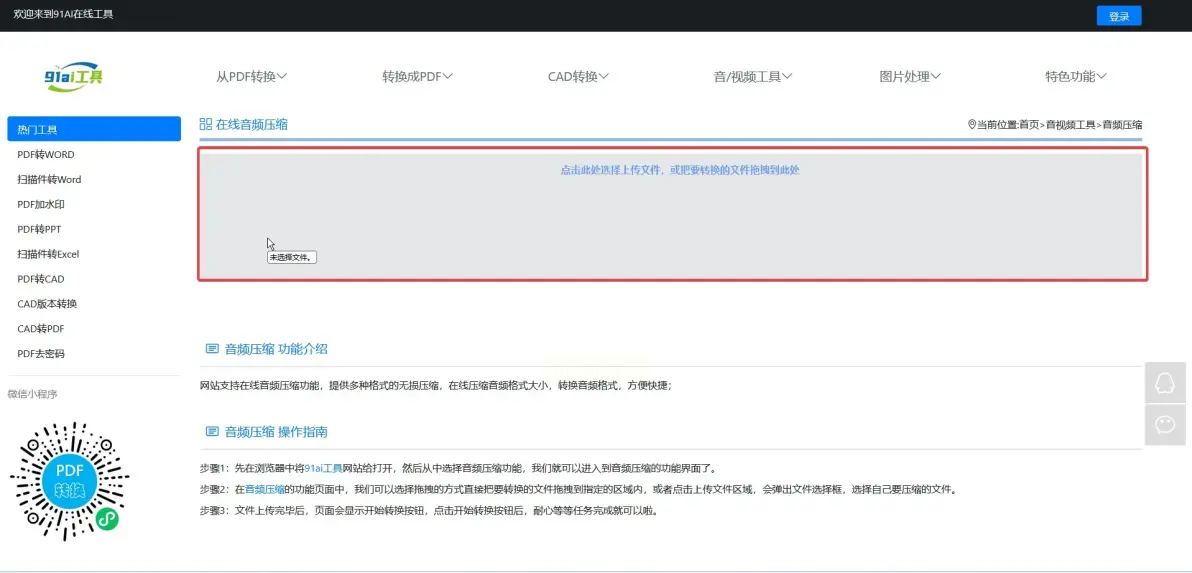
Task: Click the 音频压缩 link in 步骤2
Action: click(265, 489)
